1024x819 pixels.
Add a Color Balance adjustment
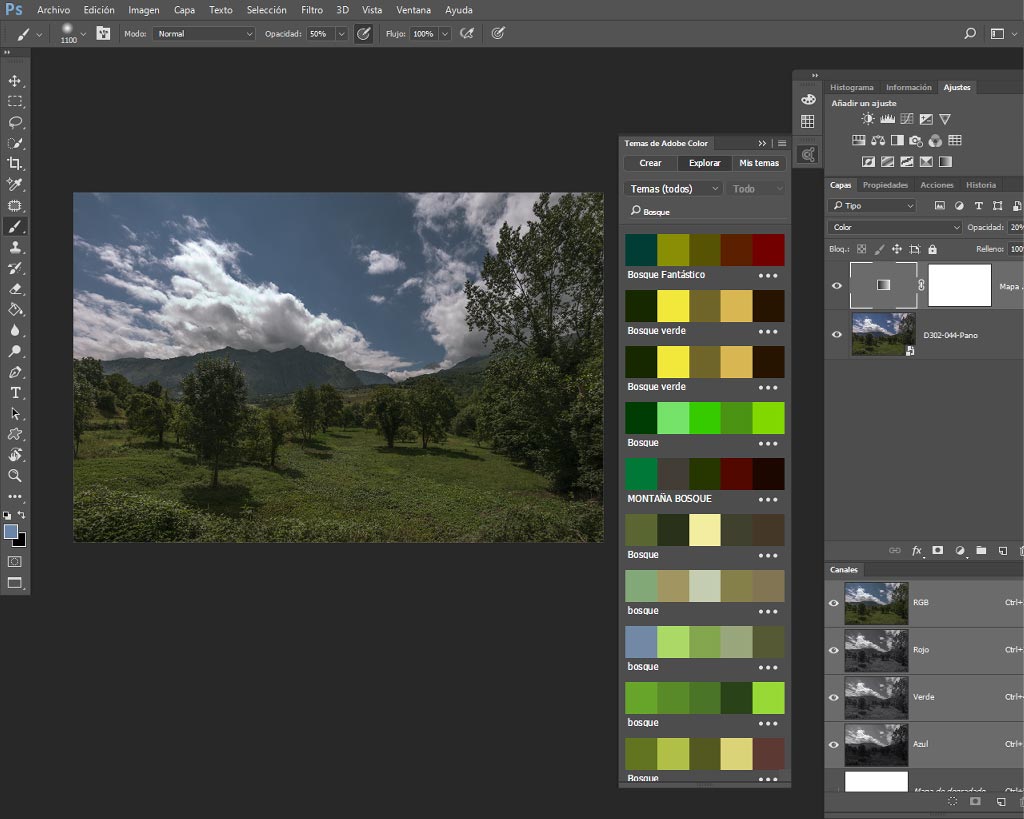878,140
